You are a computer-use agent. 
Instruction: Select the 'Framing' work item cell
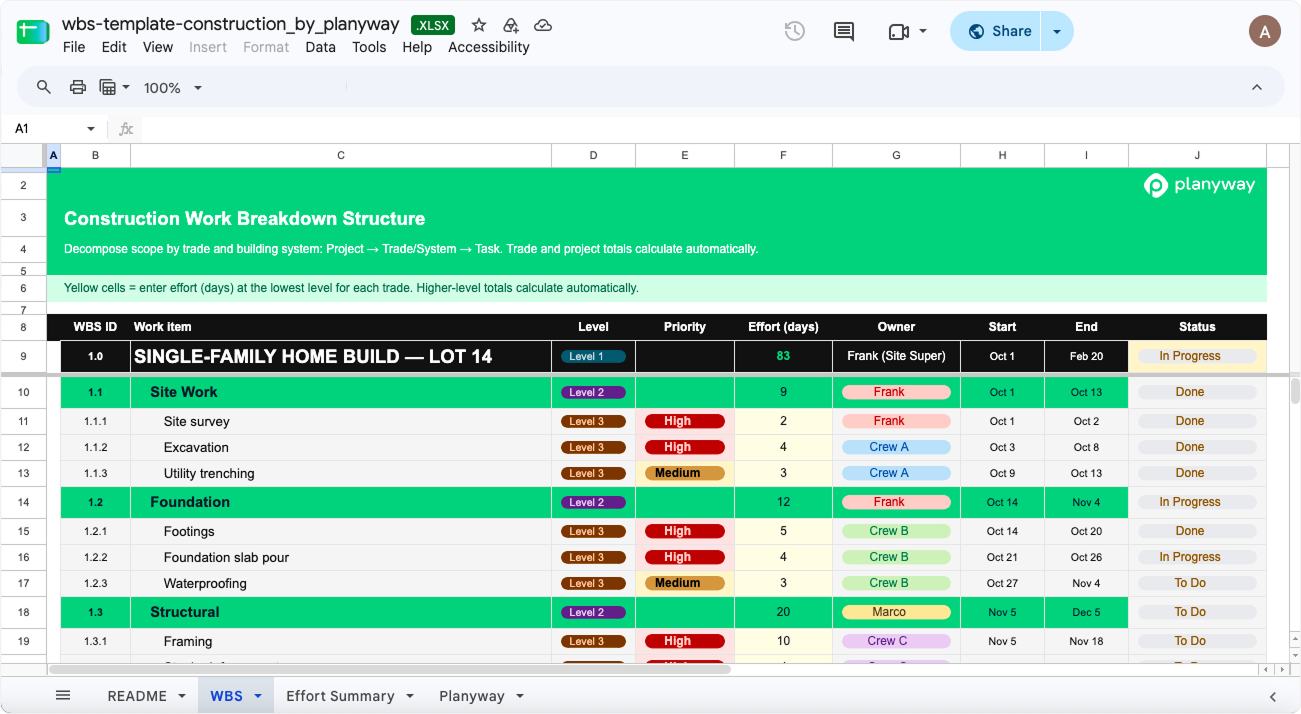[341, 641]
